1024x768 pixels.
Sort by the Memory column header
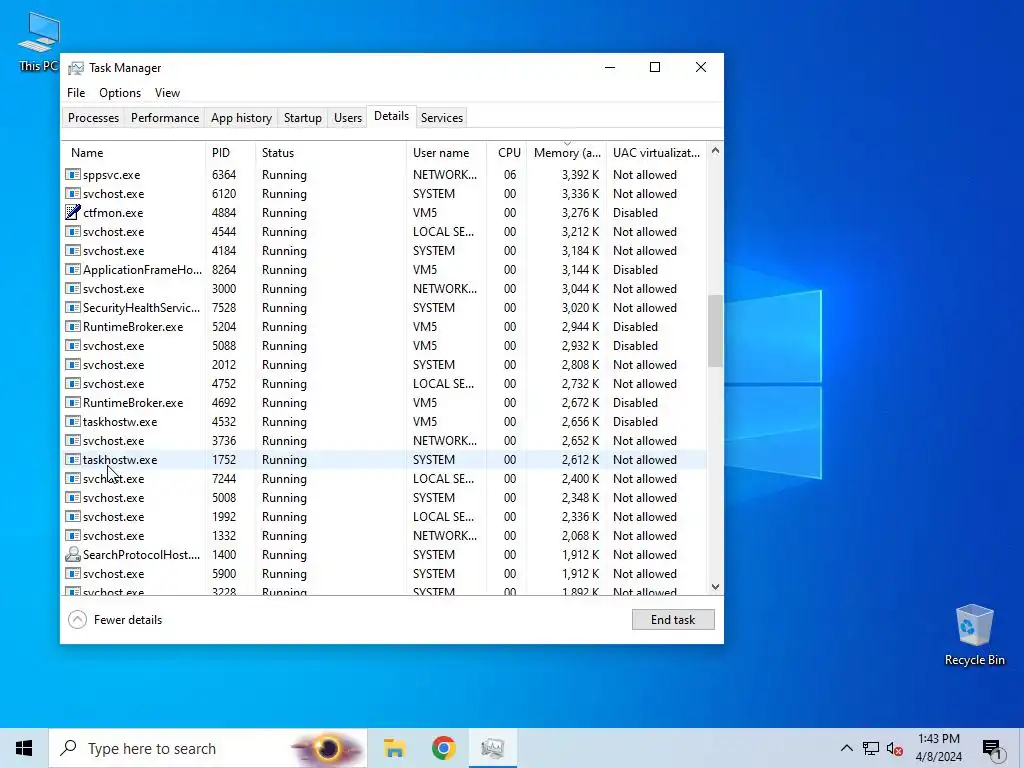pos(567,153)
